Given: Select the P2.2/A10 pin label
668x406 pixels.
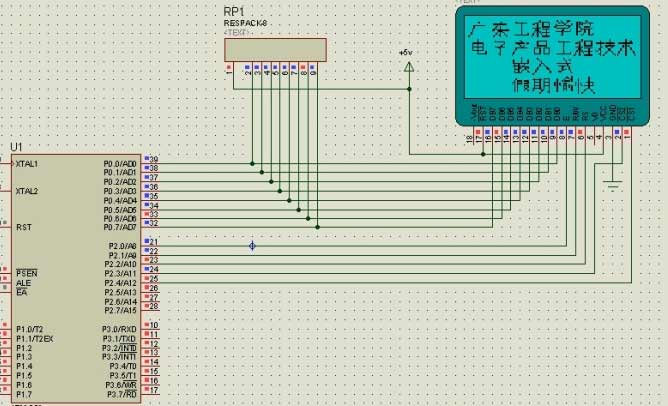Looking at the screenshot, I should click(121, 264).
